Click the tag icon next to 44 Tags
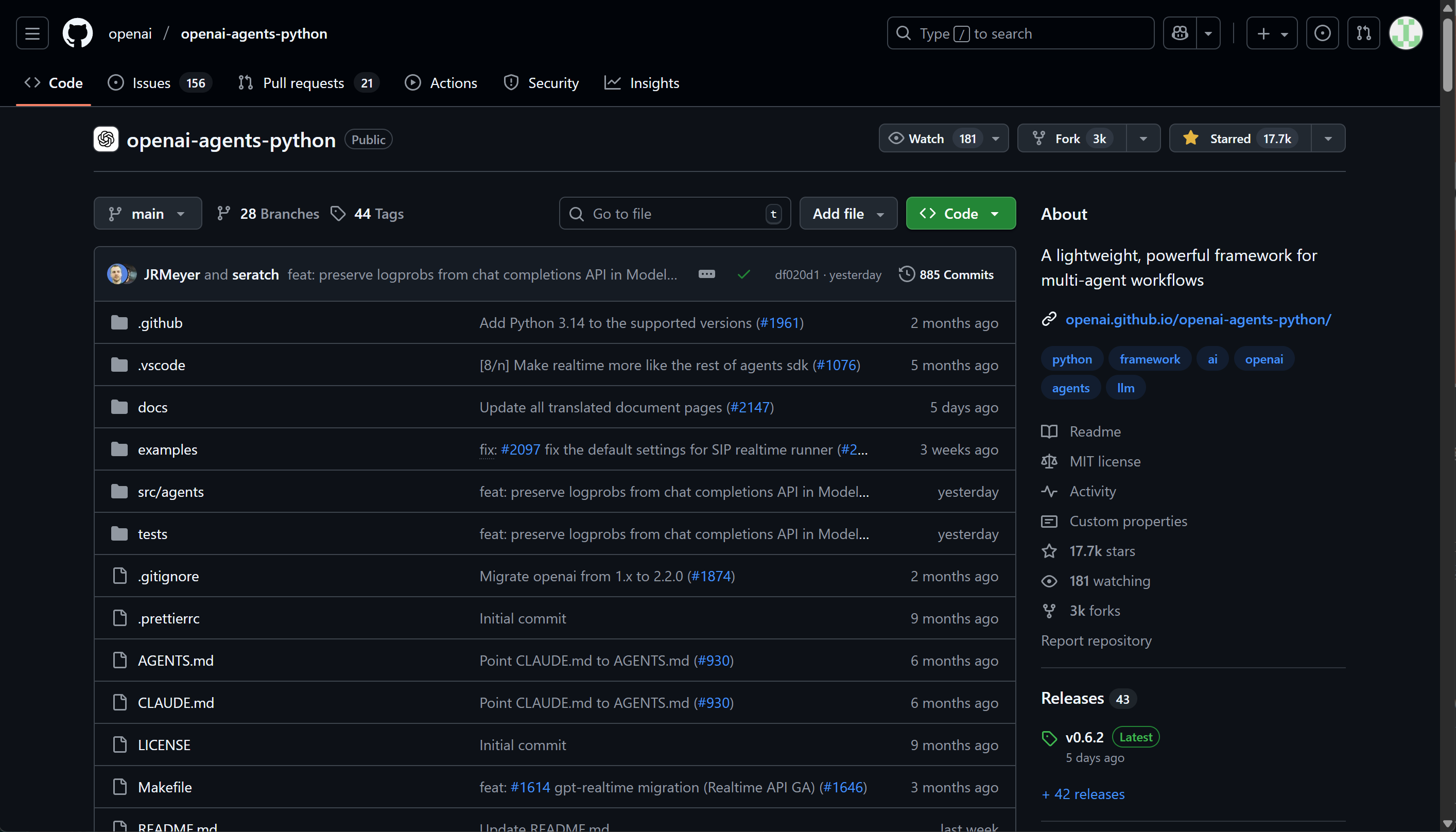This screenshot has height=832, width=1456. click(338, 213)
